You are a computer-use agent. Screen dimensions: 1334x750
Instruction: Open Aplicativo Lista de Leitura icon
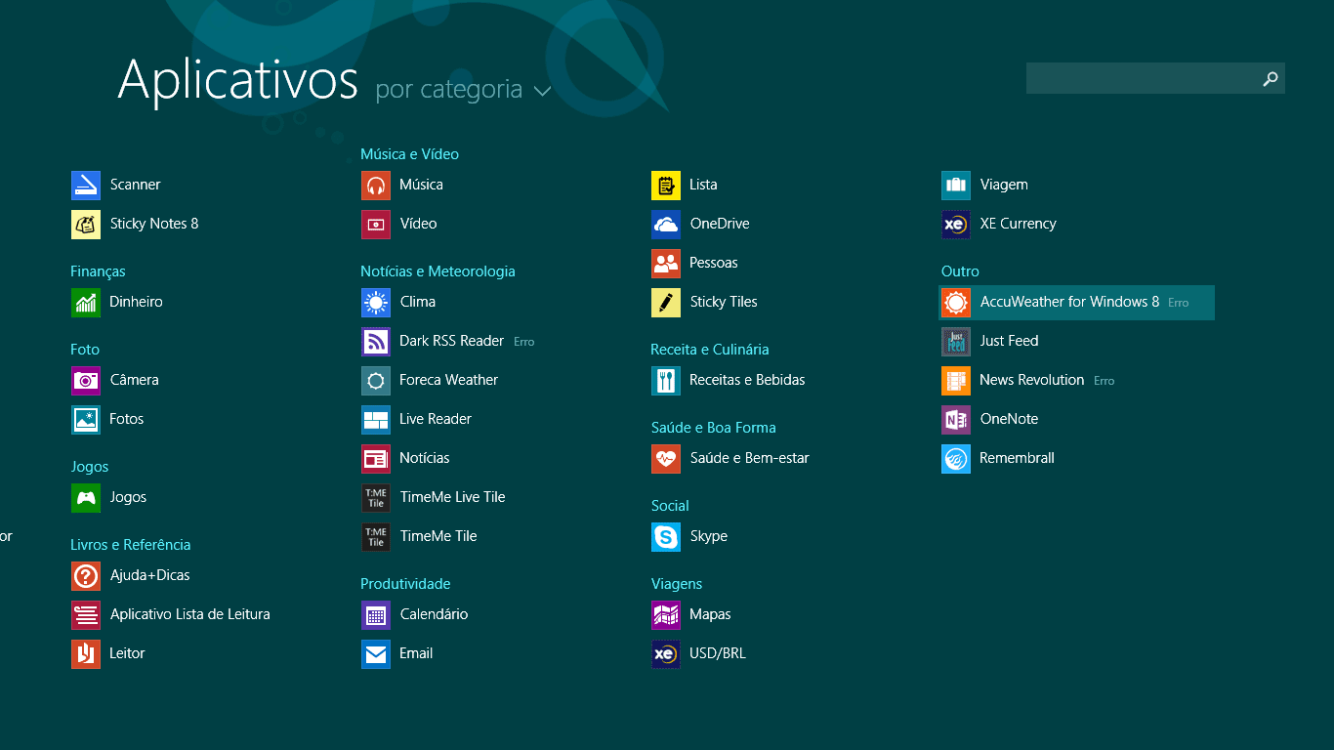click(x=86, y=614)
